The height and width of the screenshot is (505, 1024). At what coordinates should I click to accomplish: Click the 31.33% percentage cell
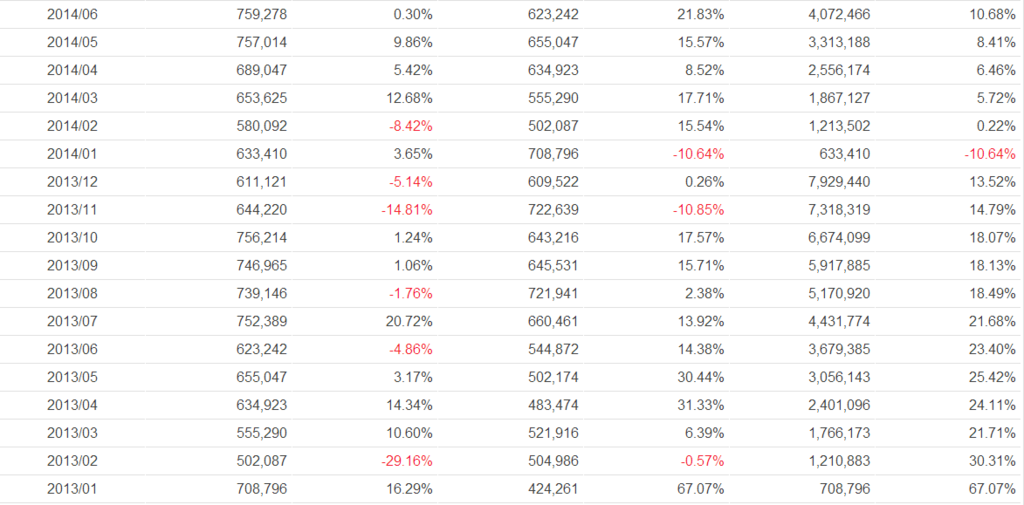tap(701, 405)
